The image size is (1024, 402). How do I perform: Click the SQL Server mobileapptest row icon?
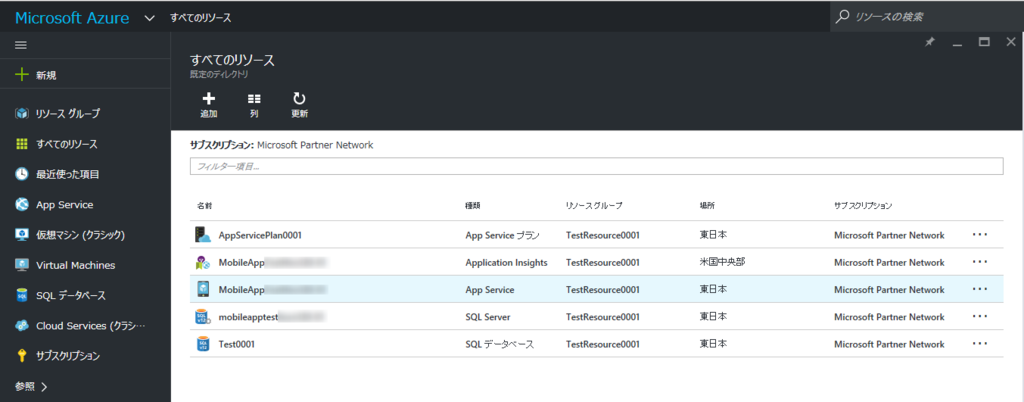[202, 317]
